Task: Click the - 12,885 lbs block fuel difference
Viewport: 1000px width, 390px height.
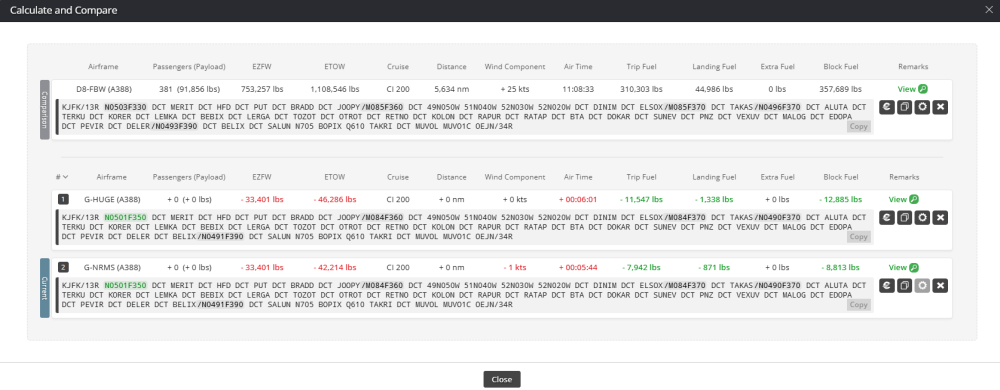Action: tap(840, 199)
